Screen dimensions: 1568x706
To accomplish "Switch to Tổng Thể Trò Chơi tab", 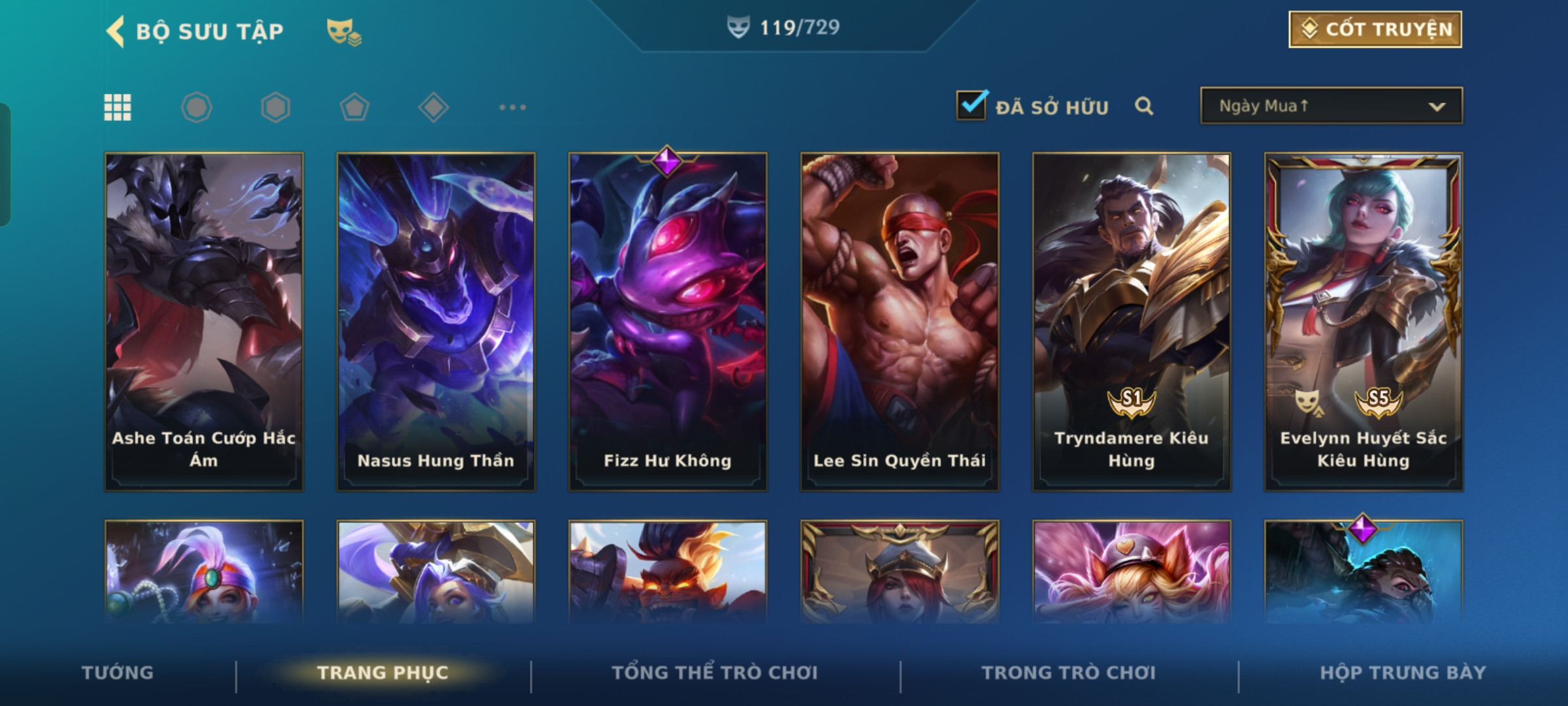I will coord(714,673).
